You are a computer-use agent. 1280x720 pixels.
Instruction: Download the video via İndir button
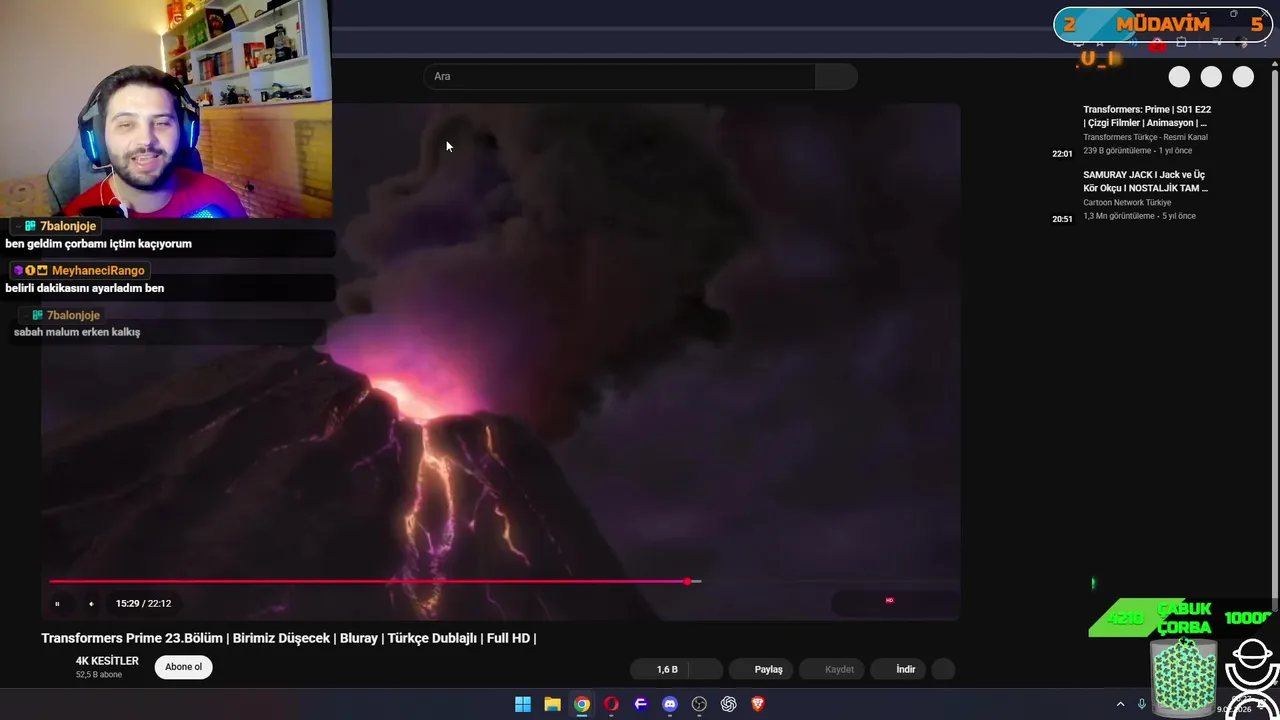898,669
